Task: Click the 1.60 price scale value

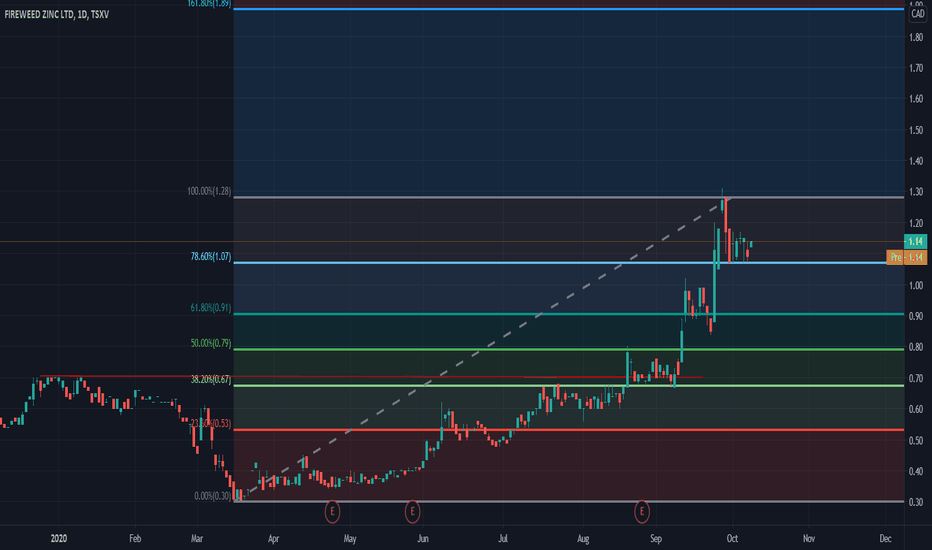Action: (916, 99)
